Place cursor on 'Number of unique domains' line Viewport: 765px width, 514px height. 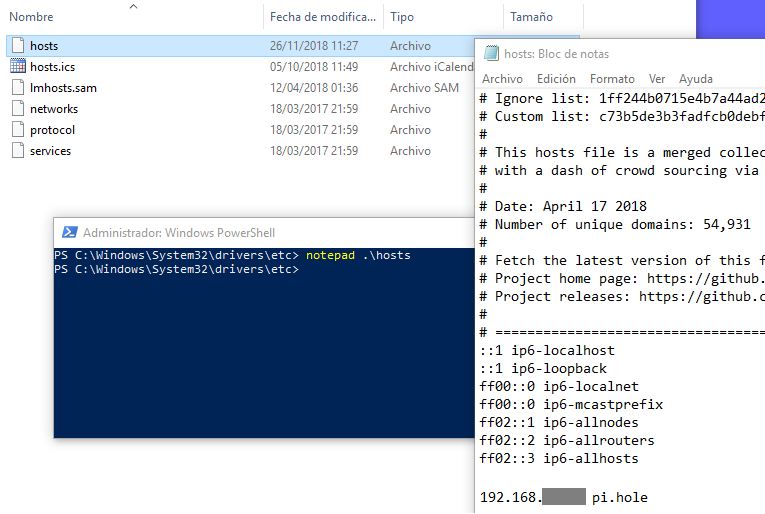pos(615,224)
